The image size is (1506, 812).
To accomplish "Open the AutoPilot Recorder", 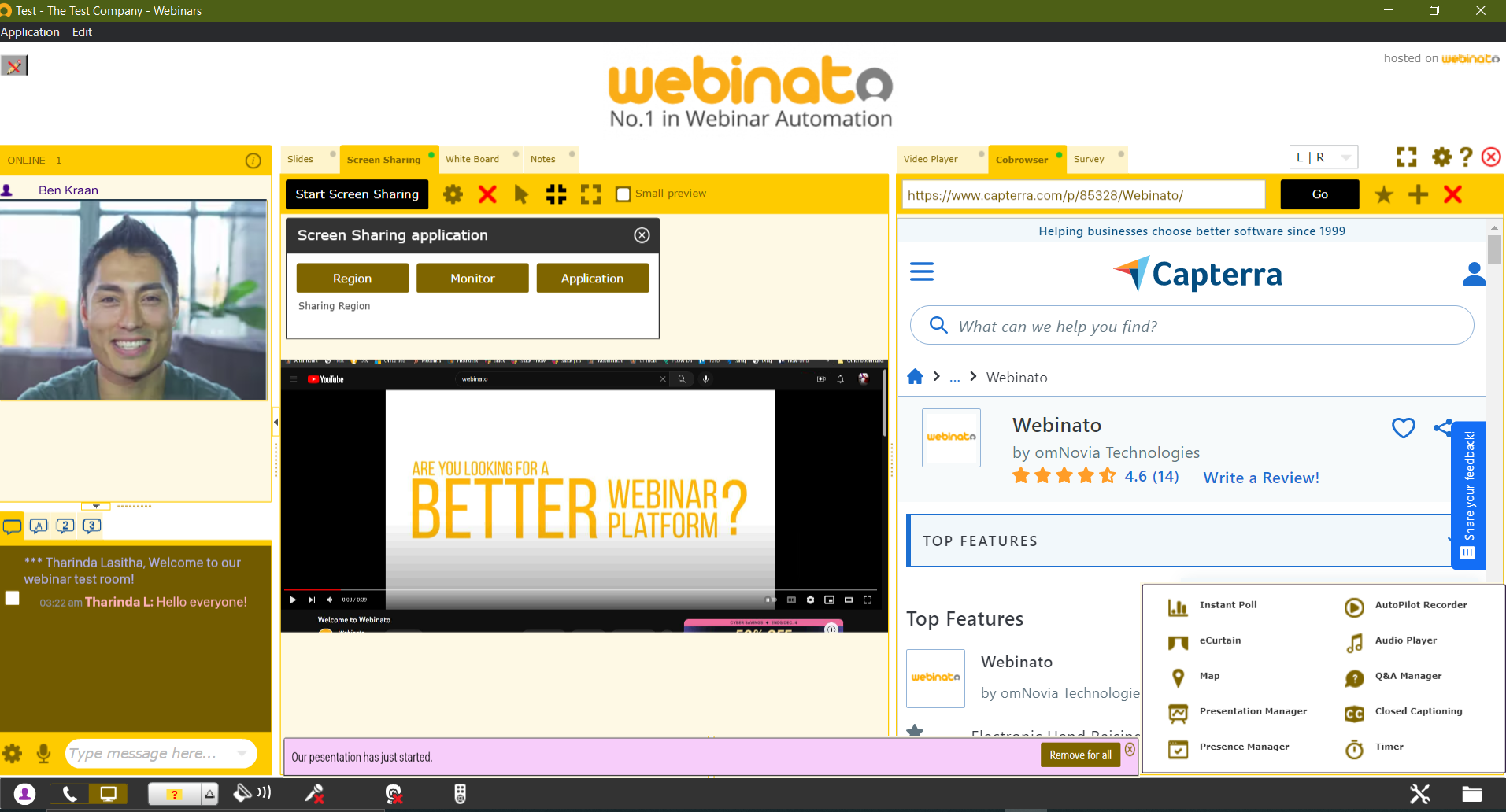I will tap(1420, 604).
